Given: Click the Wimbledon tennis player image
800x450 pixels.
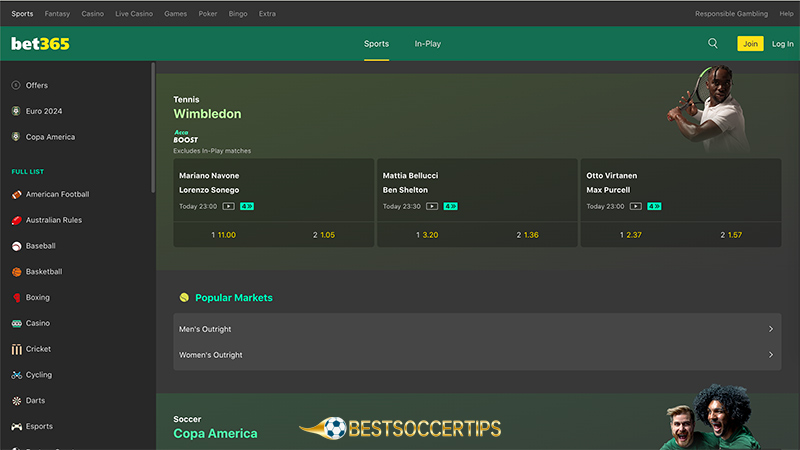Looking at the screenshot, I should pos(709,109).
